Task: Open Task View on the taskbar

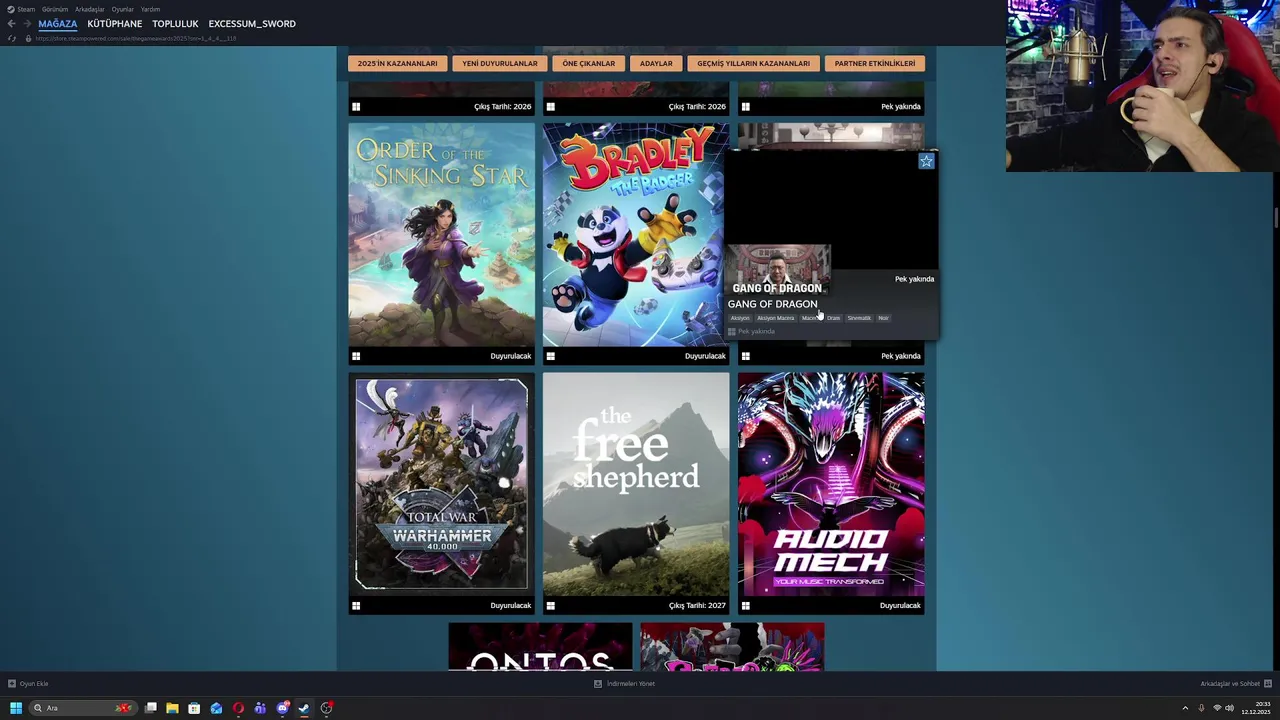Action: tap(150, 708)
